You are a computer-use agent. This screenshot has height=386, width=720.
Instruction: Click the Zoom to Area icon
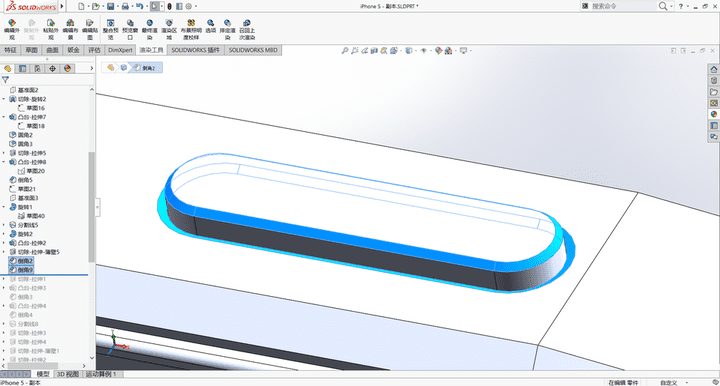[354, 50]
